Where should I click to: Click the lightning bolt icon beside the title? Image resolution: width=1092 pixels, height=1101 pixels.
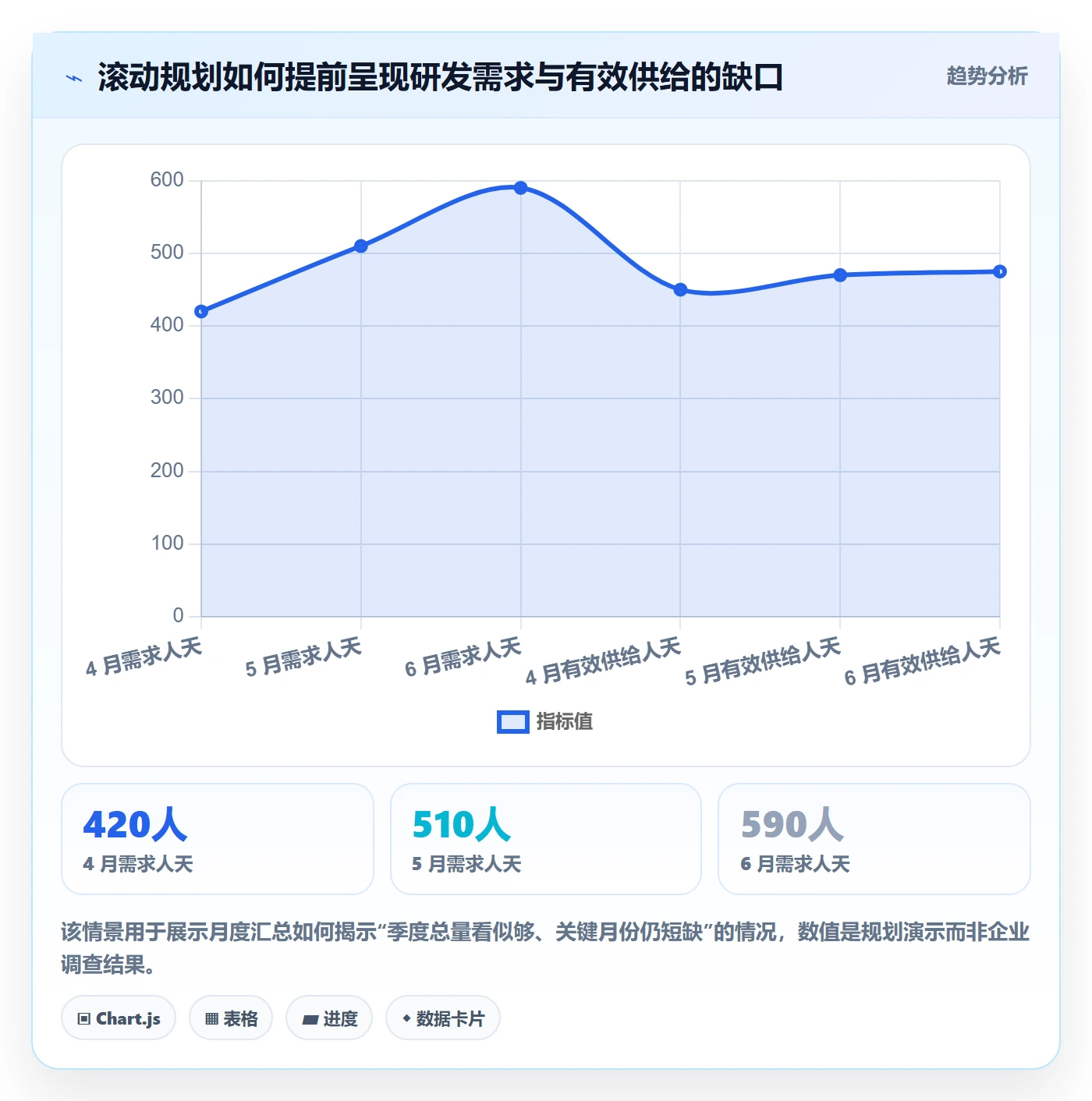(74, 78)
